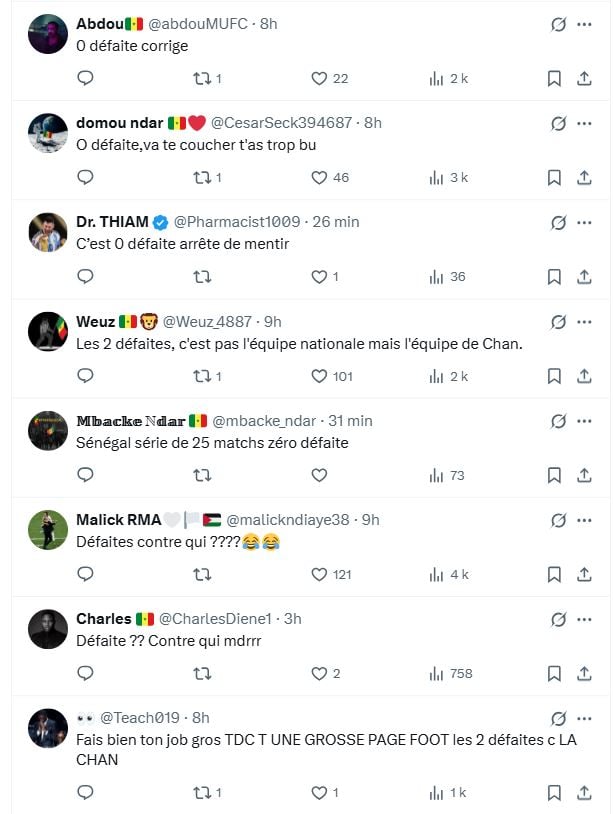Screen dimensions: 613x814
Task: Open Weuz's tweet timestamp 9h
Action: 272,322
